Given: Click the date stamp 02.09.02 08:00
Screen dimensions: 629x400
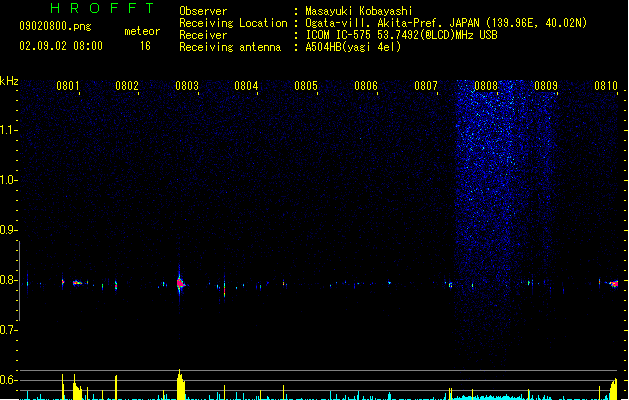Looking at the screenshot, I should pyautogui.click(x=61, y=46).
